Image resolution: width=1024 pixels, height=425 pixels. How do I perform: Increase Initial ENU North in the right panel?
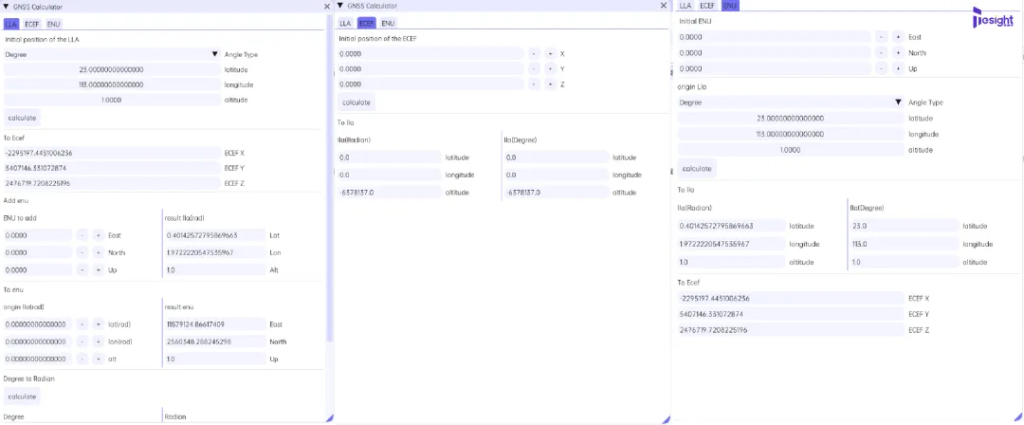898,53
